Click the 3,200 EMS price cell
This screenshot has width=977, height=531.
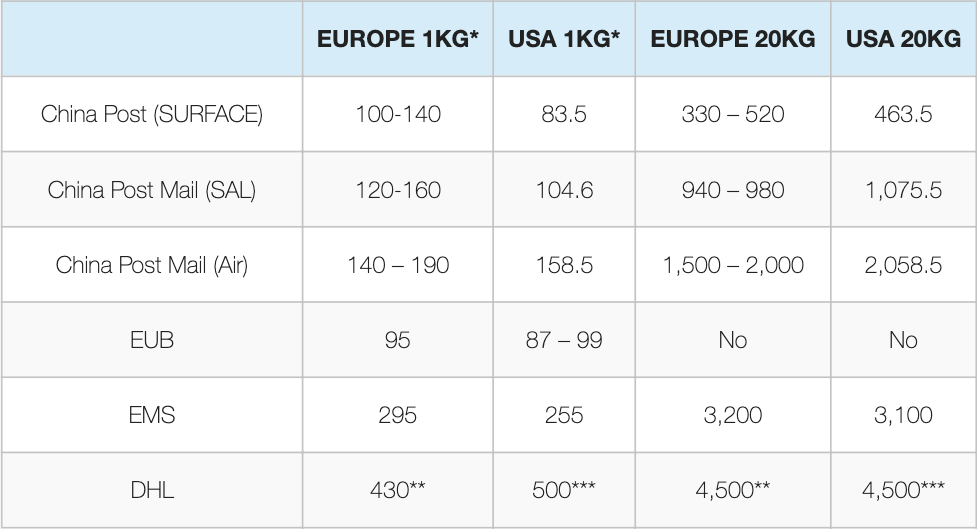point(733,414)
